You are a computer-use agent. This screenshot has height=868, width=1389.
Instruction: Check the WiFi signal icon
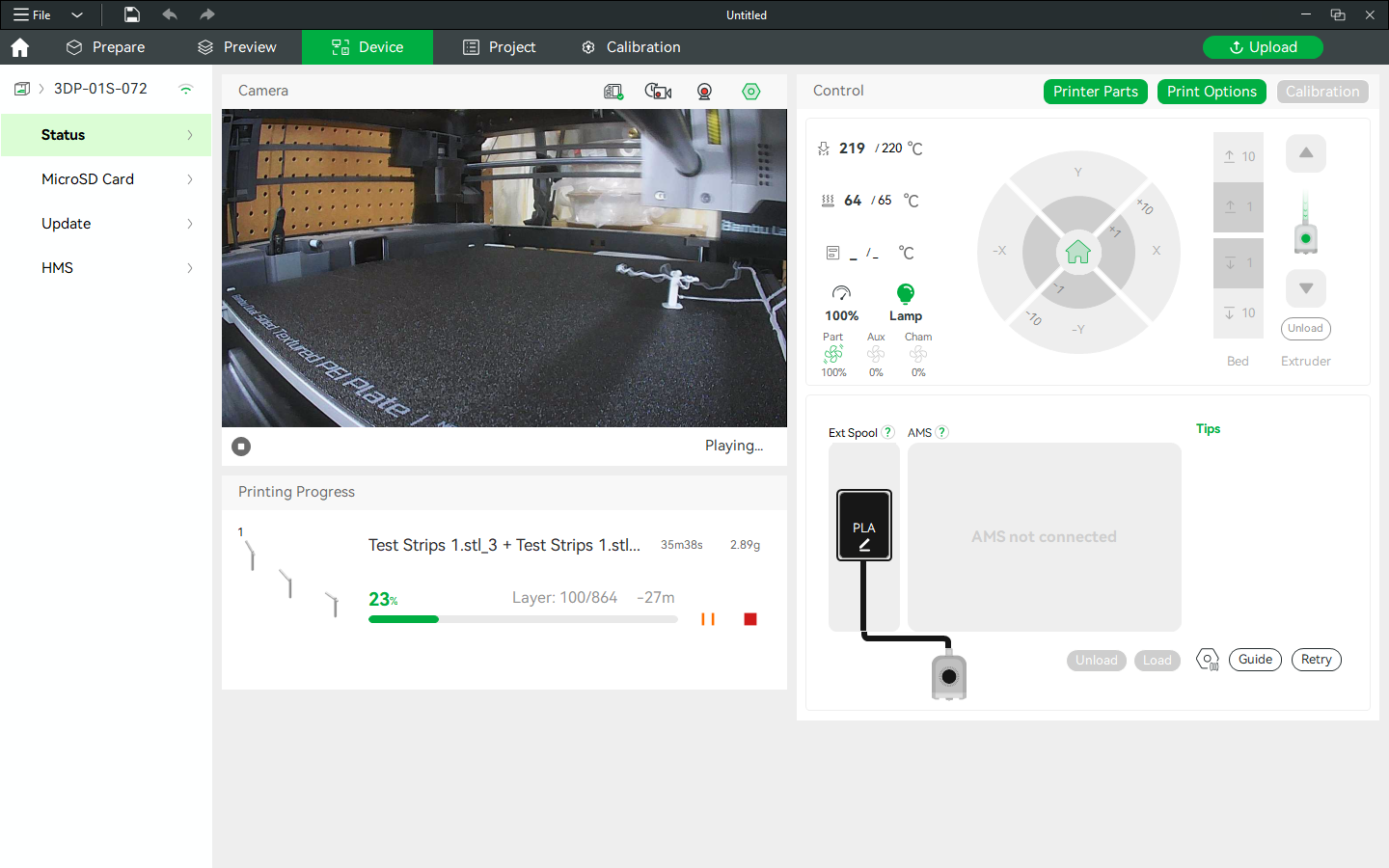[x=186, y=89]
